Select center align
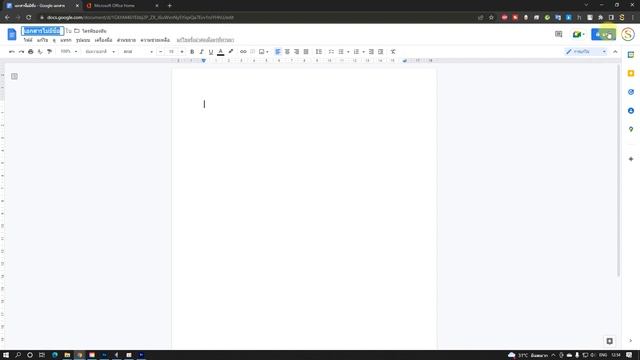The image size is (640, 360). click(287, 52)
